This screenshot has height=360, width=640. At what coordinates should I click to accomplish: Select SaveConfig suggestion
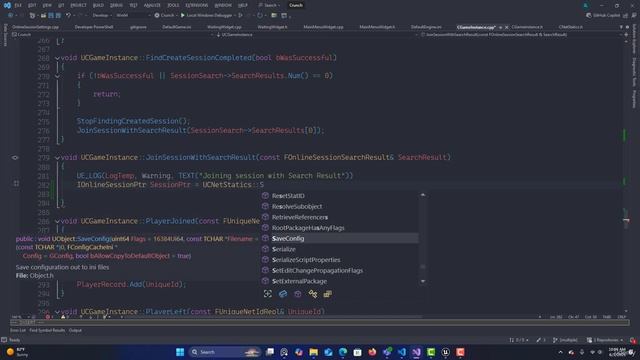point(340,238)
